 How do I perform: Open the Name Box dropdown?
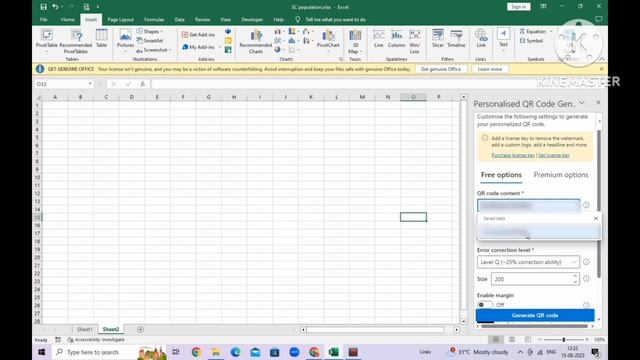(x=90, y=84)
